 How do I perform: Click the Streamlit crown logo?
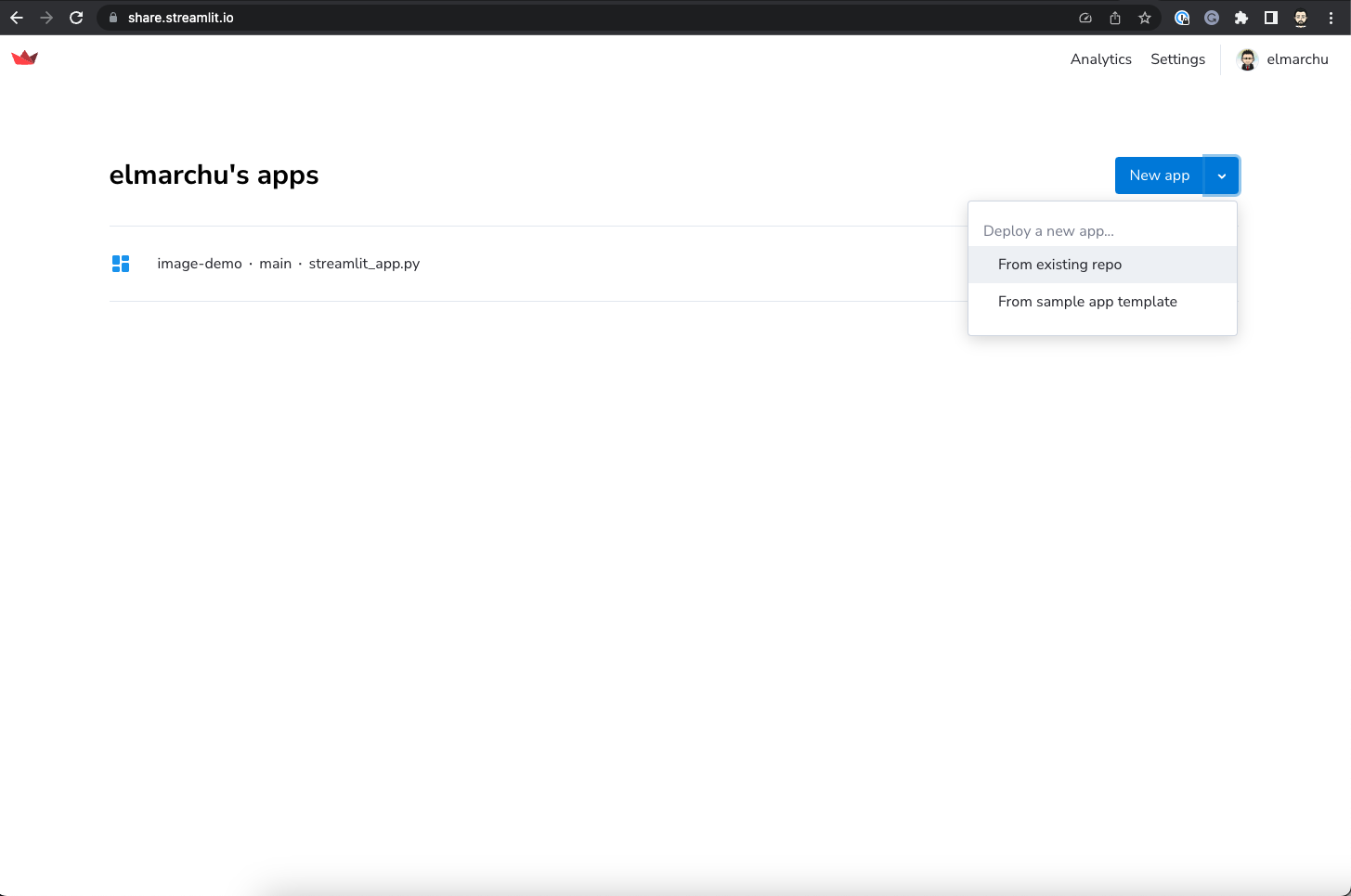[24, 58]
